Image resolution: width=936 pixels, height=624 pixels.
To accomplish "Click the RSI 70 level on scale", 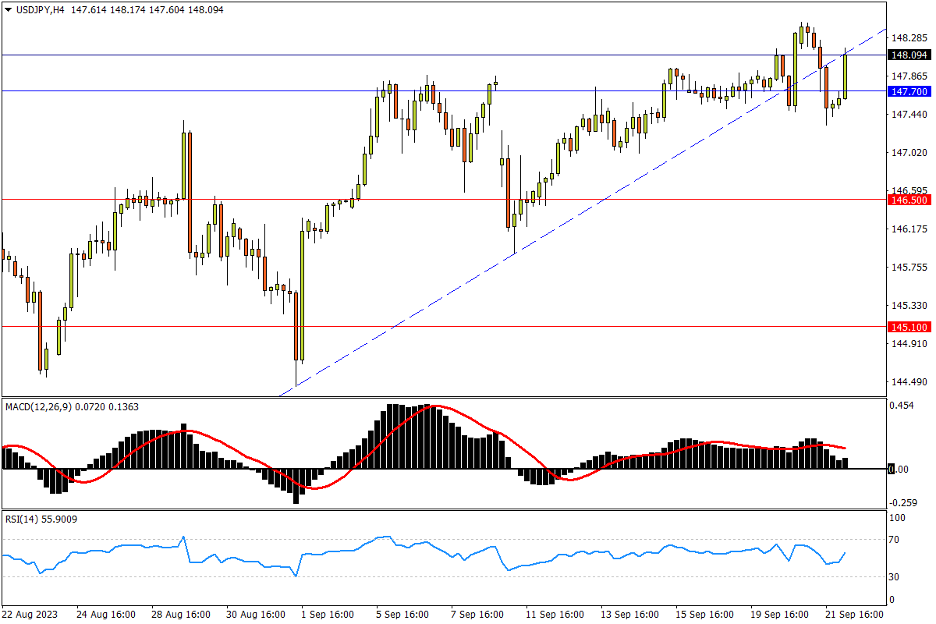I will click(x=897, y=540).
